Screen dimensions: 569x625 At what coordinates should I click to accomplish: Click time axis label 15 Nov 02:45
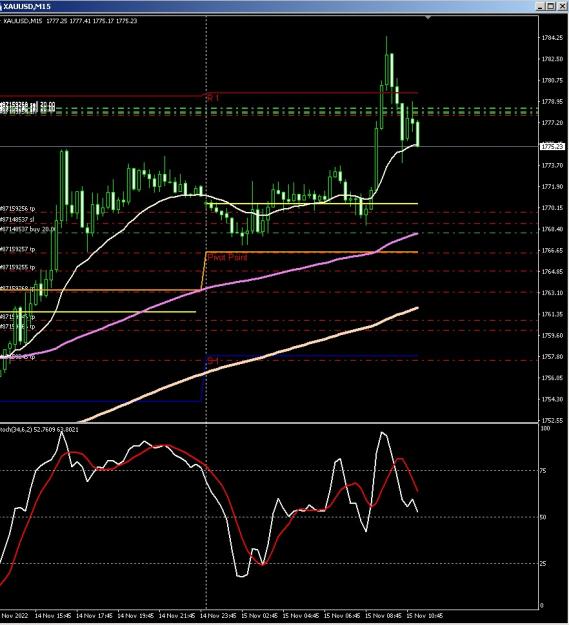260,616
